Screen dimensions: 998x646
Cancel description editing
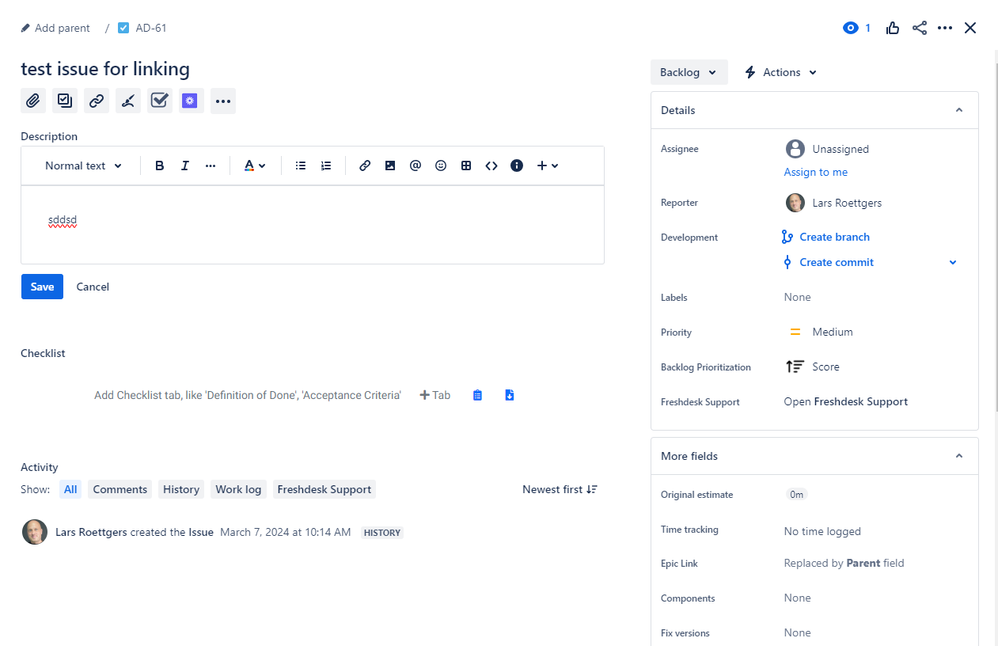pyautogui.click(x=93, y=286)
